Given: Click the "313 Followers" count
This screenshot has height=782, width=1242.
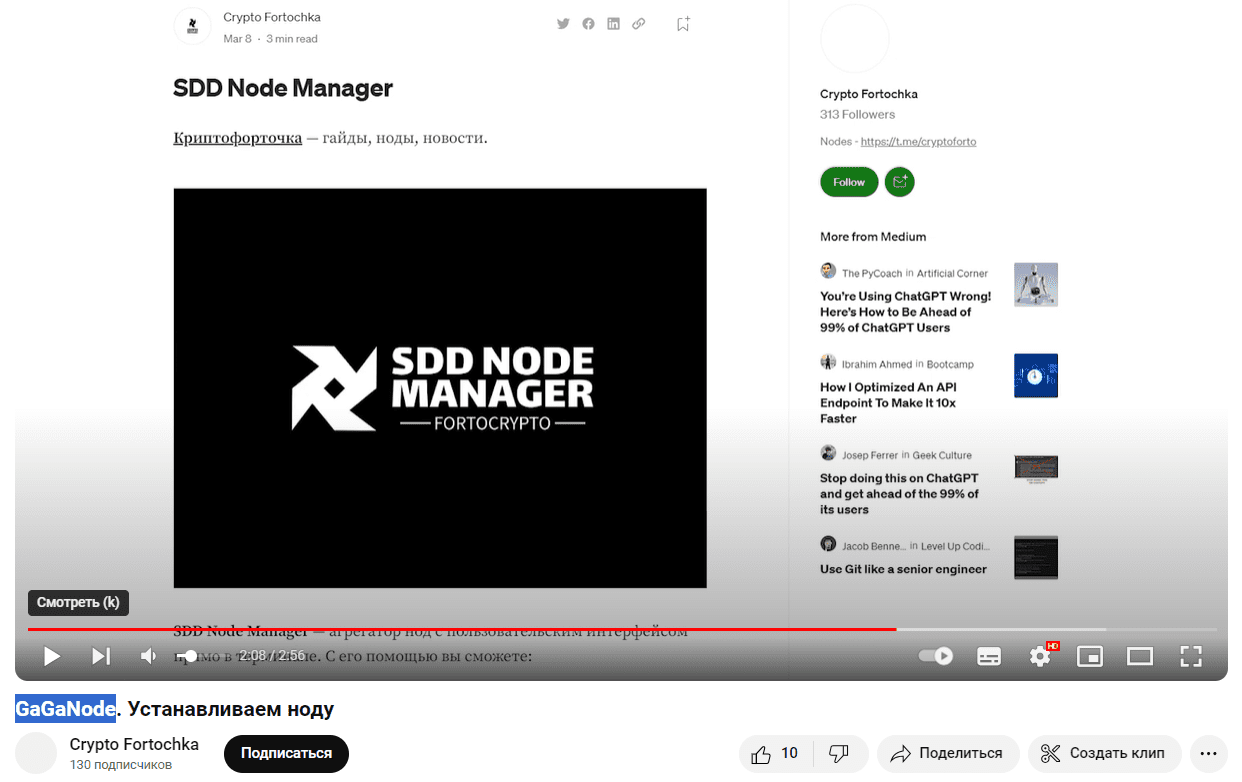Looking at the screenshot, I should 858,115.
